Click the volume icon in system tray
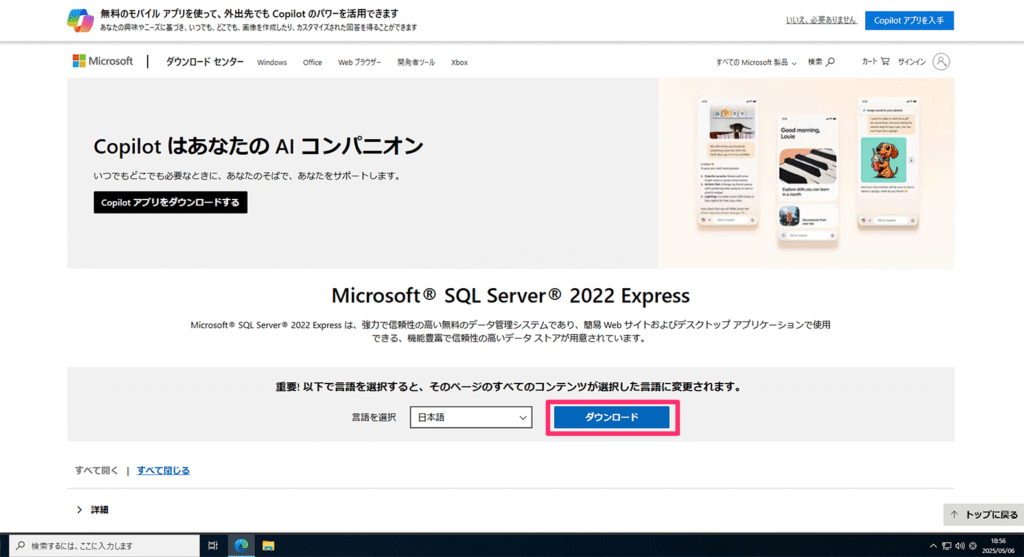The image size is (1024, 557). pyautogui.click(x=959, y=546)
